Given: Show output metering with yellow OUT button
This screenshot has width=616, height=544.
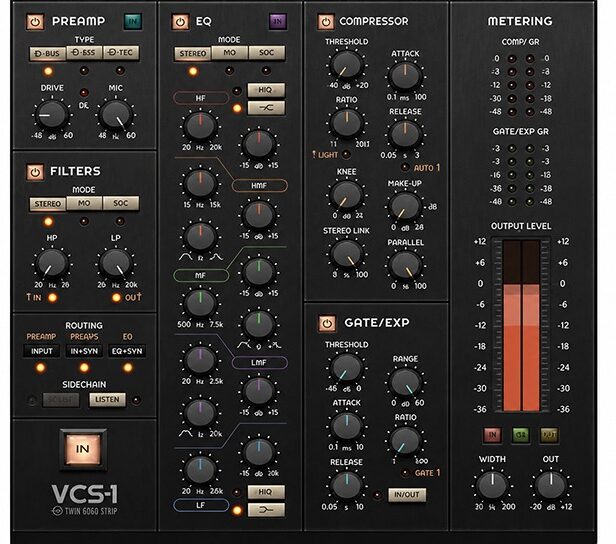Looking at the screenshot, I should click(549, 435).
